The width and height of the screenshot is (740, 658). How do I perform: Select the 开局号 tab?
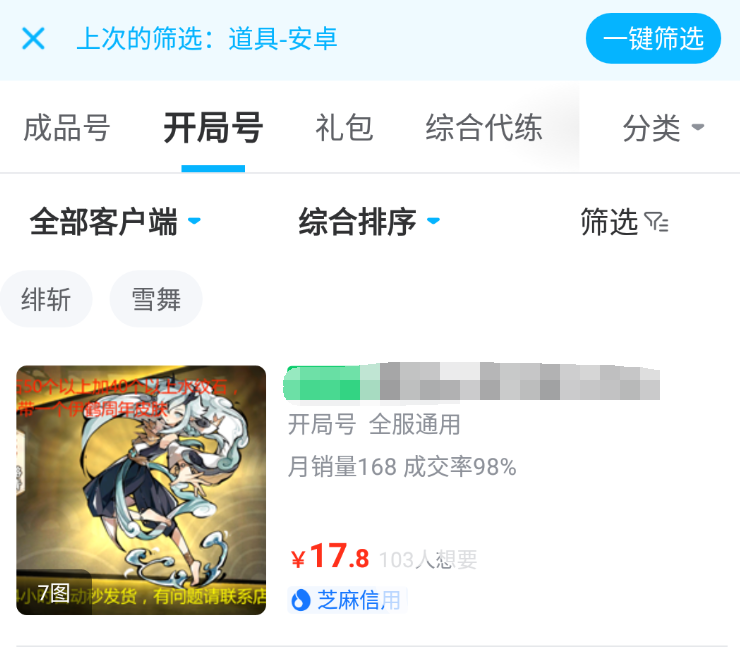point(213,128)
